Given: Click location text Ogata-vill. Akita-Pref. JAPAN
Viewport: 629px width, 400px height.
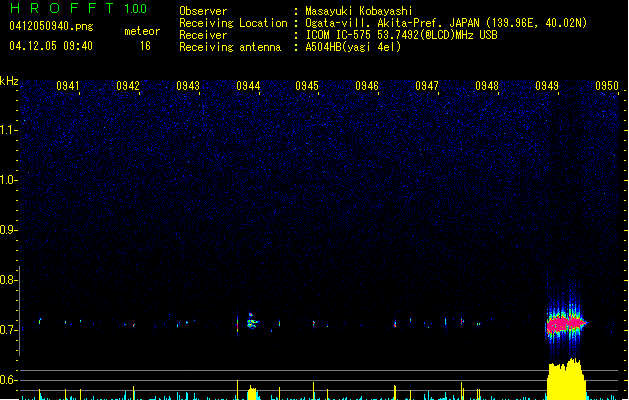Looking at the screenshot, I should pos(392,23).
